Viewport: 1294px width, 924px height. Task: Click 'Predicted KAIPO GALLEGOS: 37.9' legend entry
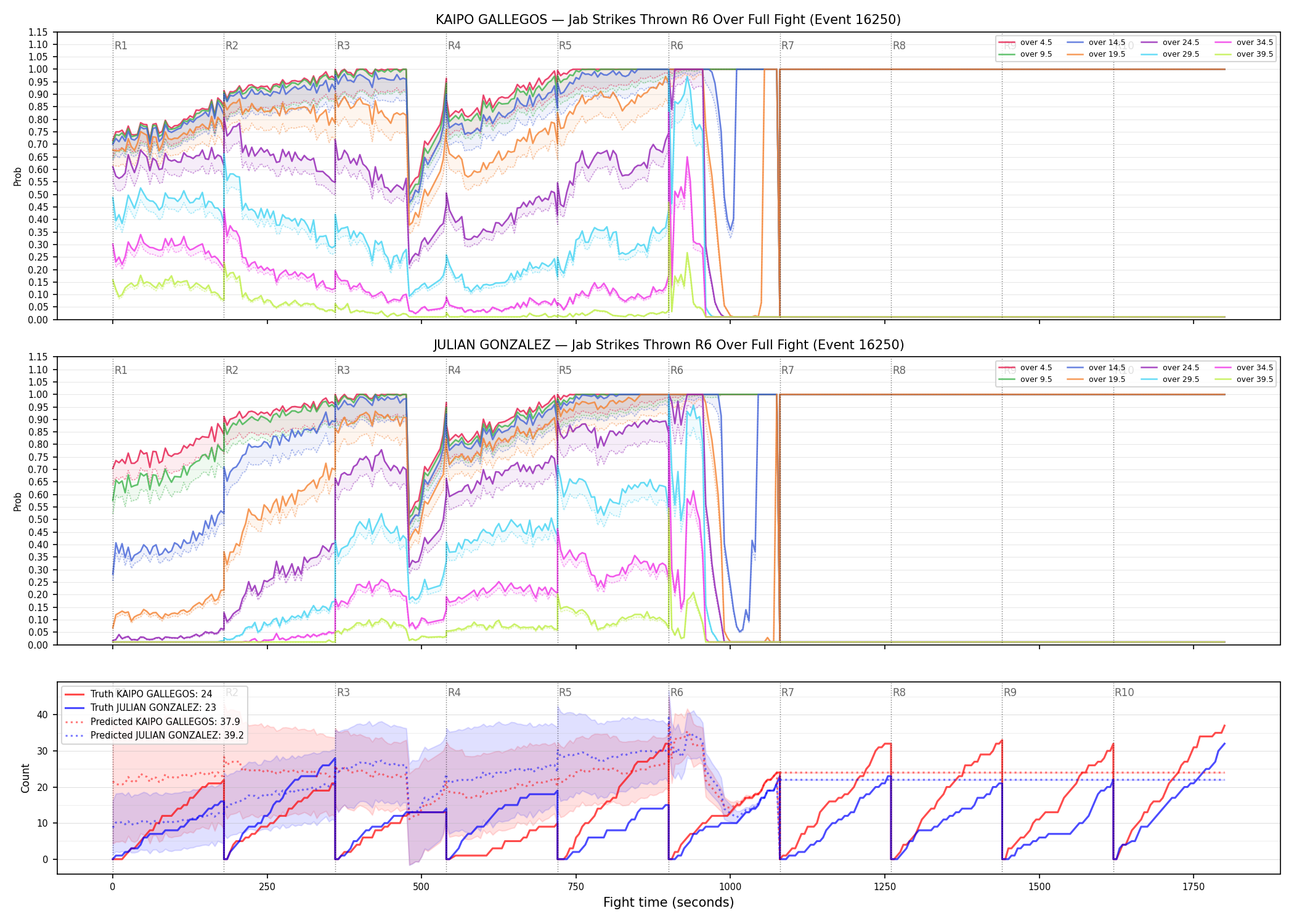point(152,722)
